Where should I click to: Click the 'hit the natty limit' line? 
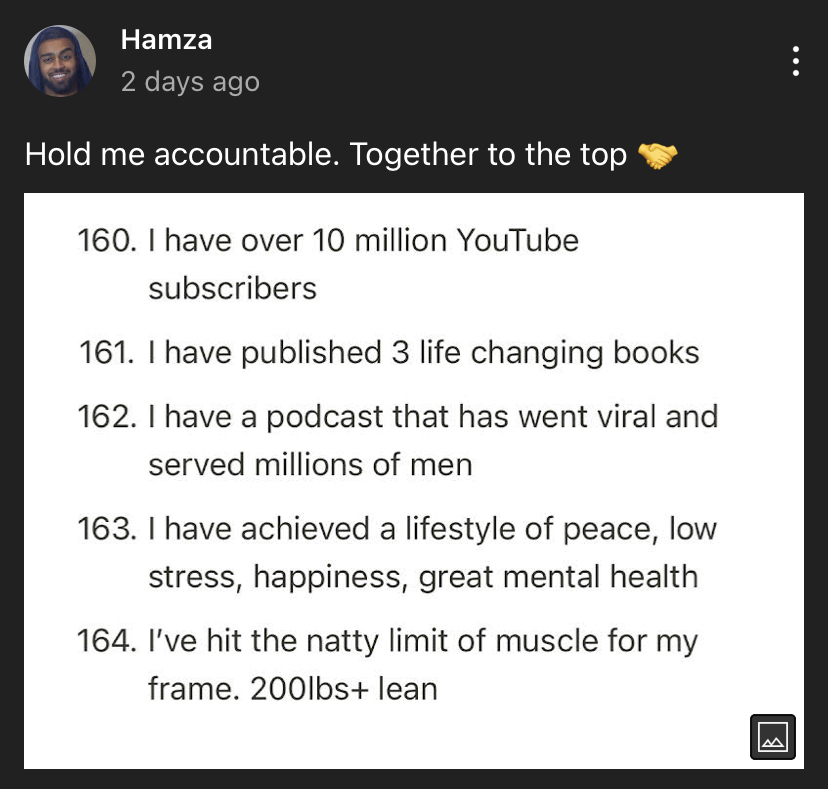423,641
